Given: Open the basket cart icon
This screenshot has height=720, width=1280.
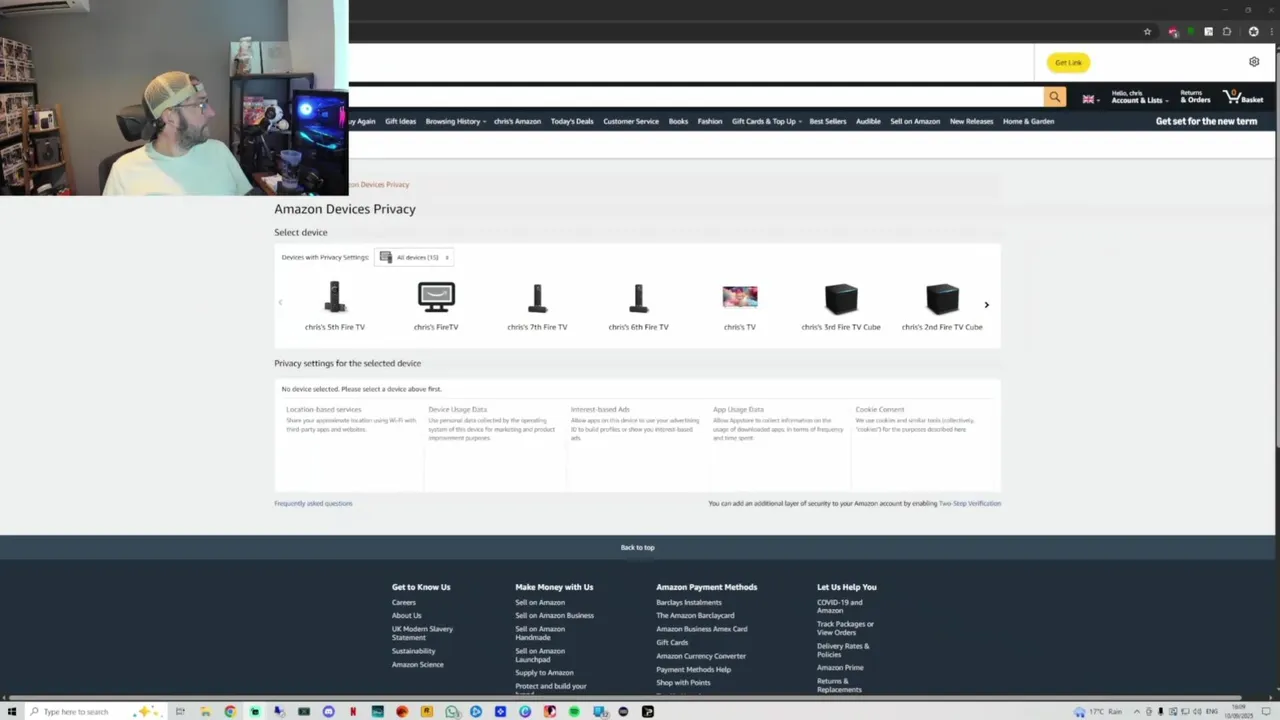Looking at the screenshot, I should (x=1244, y=97).
